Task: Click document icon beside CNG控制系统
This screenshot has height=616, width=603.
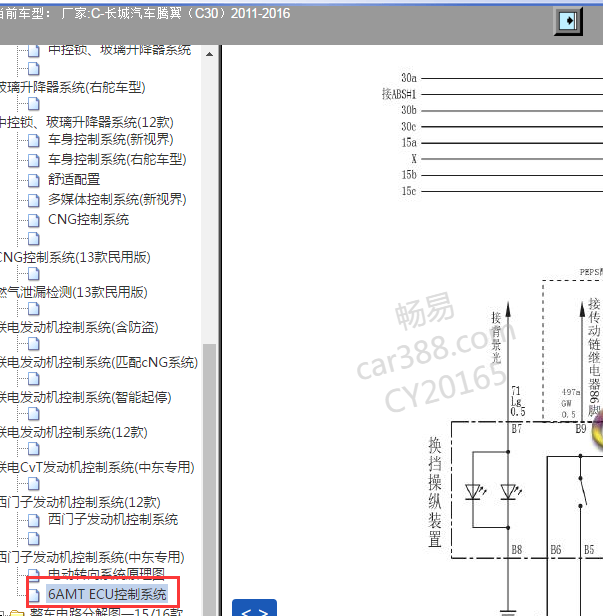Action: 34,220
